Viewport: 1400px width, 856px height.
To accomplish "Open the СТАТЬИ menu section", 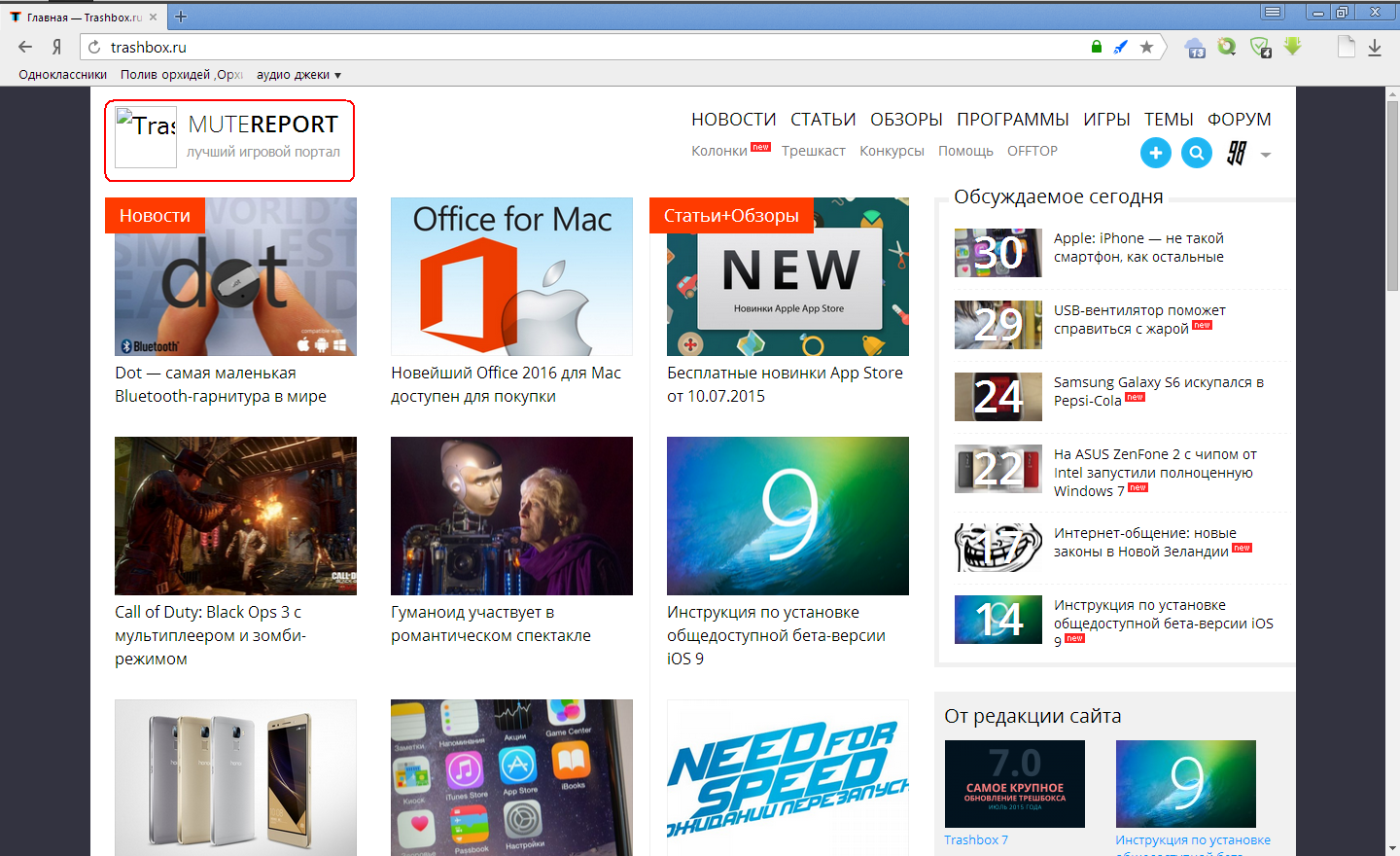I will (x=823, y=119).
